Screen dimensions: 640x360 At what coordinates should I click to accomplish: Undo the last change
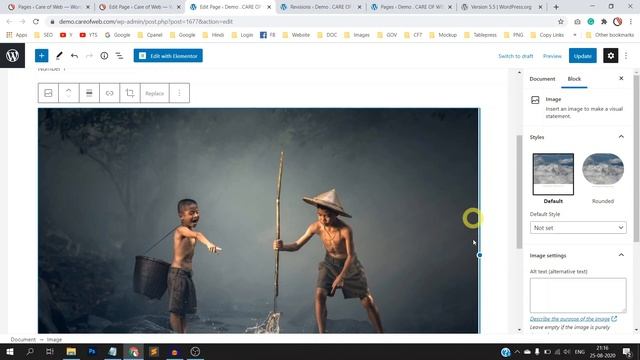coord(74,56)
